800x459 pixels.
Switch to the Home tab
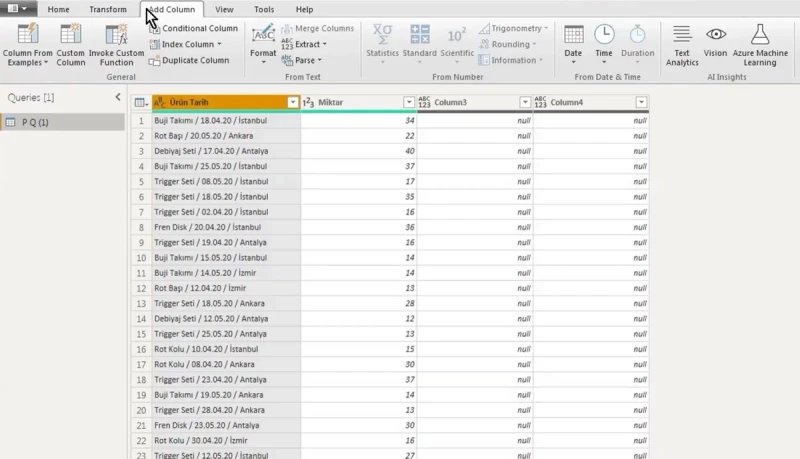[x=58, y=9]
